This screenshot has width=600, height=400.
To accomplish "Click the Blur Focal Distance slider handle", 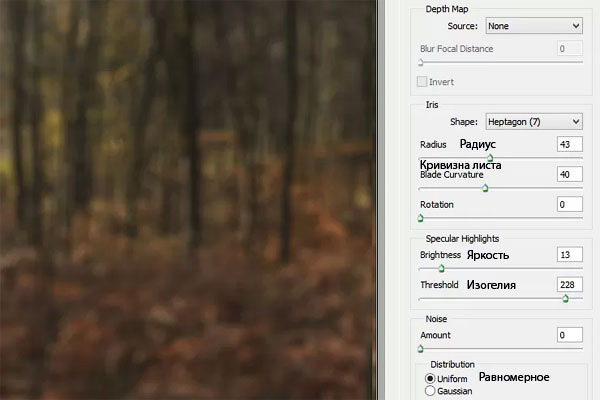I will coord(421,62).
